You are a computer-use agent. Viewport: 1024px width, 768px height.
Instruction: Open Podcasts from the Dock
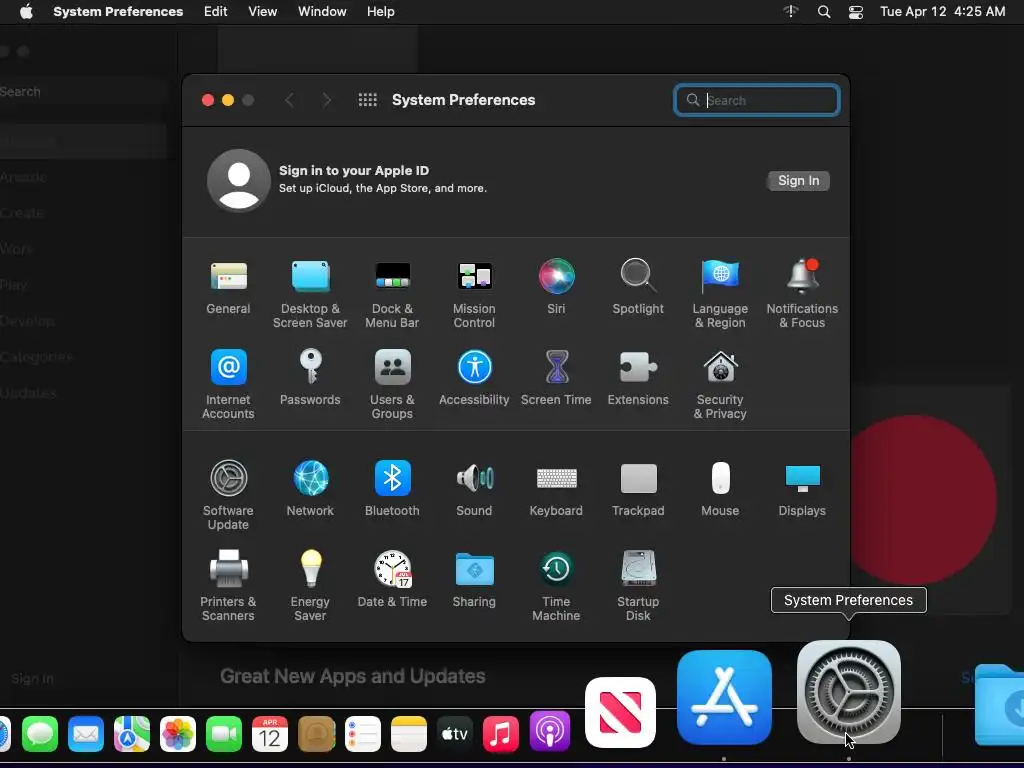550,731
